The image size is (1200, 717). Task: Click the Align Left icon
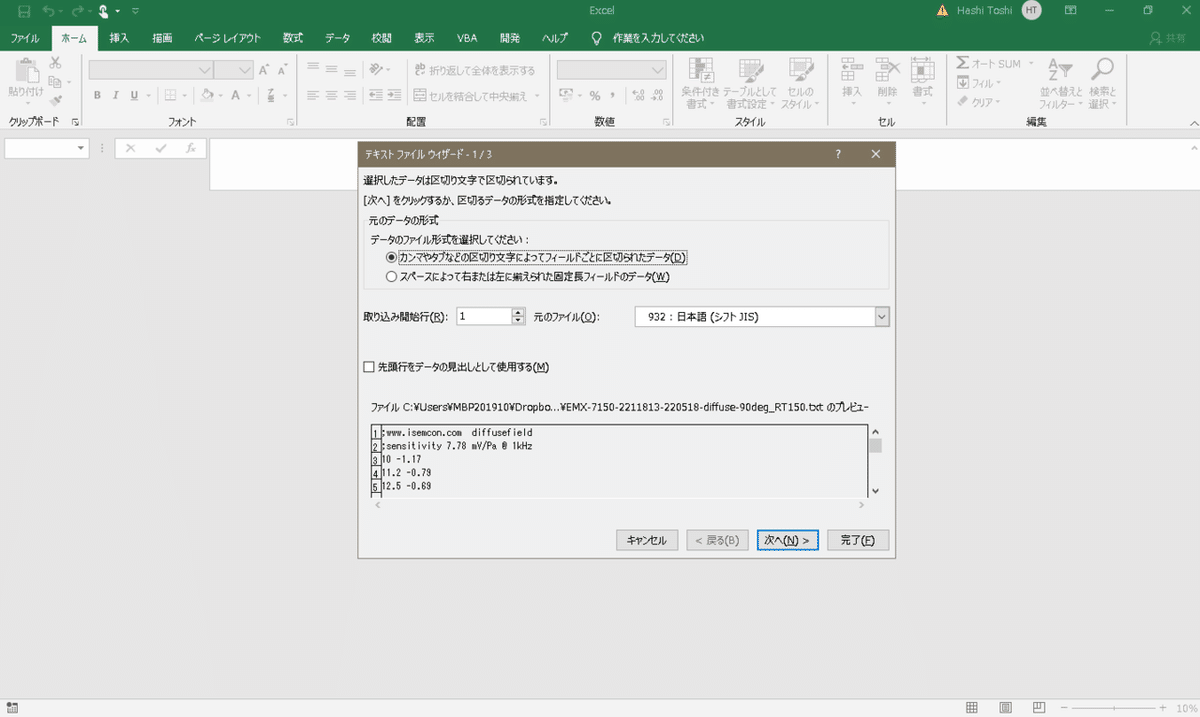click(x=313, y=96)
